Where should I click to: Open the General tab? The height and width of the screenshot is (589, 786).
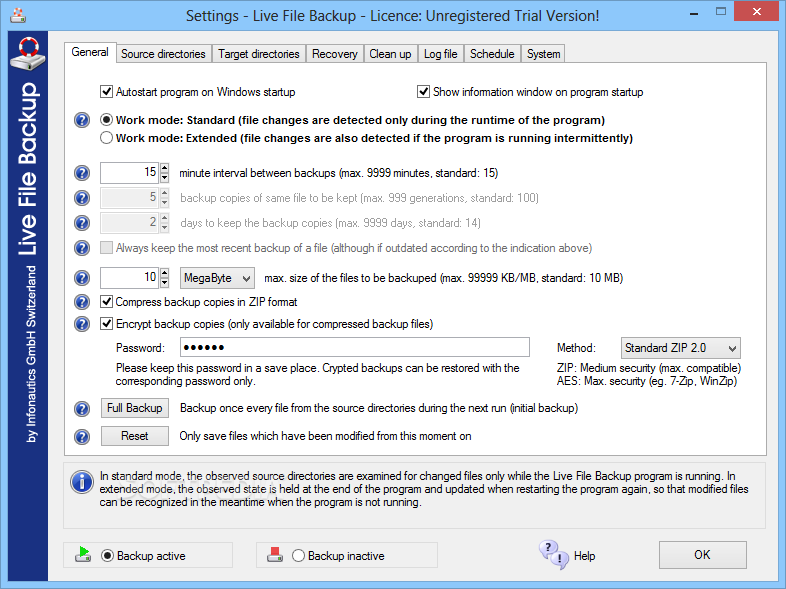click(x=90, y=52)
